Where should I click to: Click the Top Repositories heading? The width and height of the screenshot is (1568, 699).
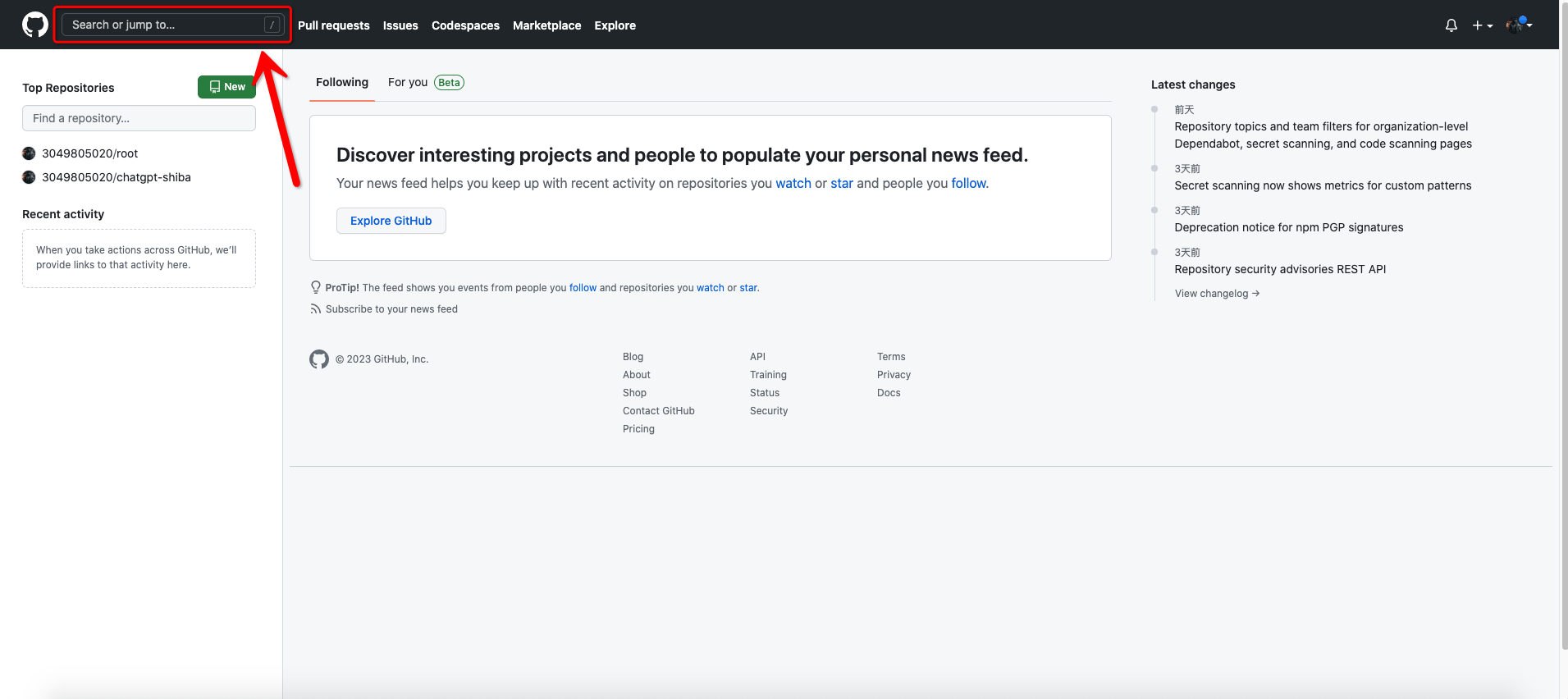coord(68,88)
